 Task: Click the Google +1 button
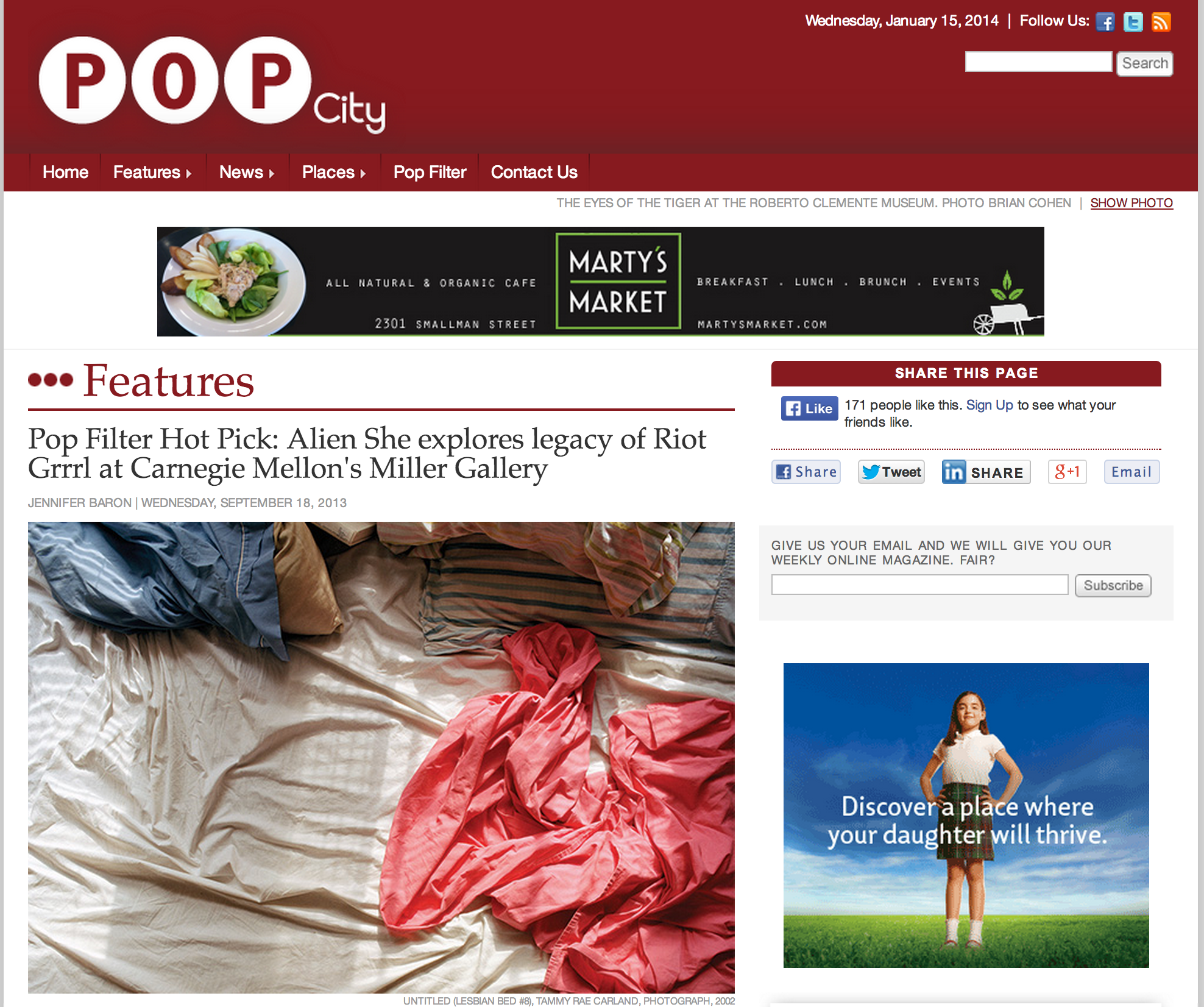tap(1067, 472)
